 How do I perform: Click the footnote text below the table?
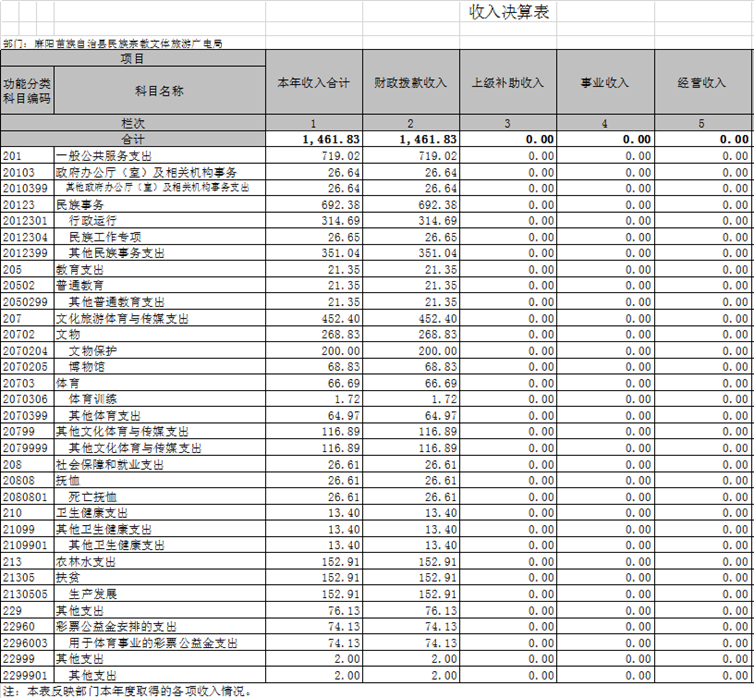125,690
